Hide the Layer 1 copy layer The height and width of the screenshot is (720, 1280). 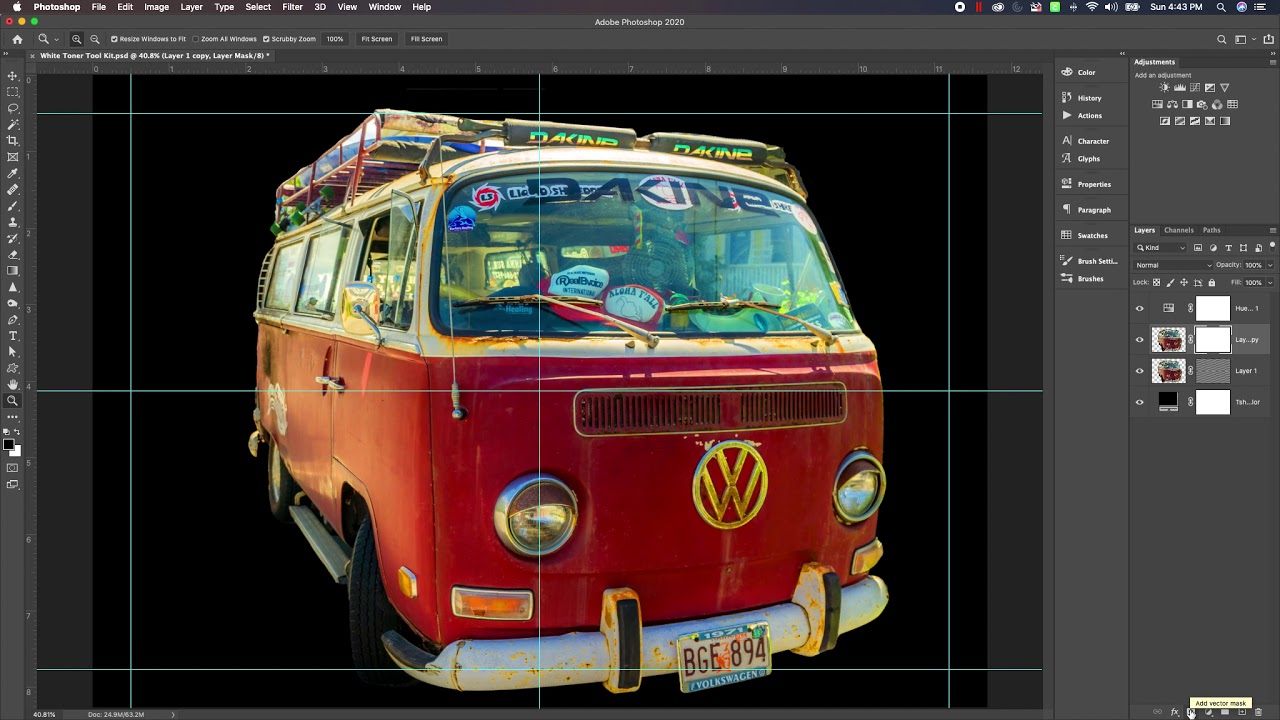tap(1139, 340)
